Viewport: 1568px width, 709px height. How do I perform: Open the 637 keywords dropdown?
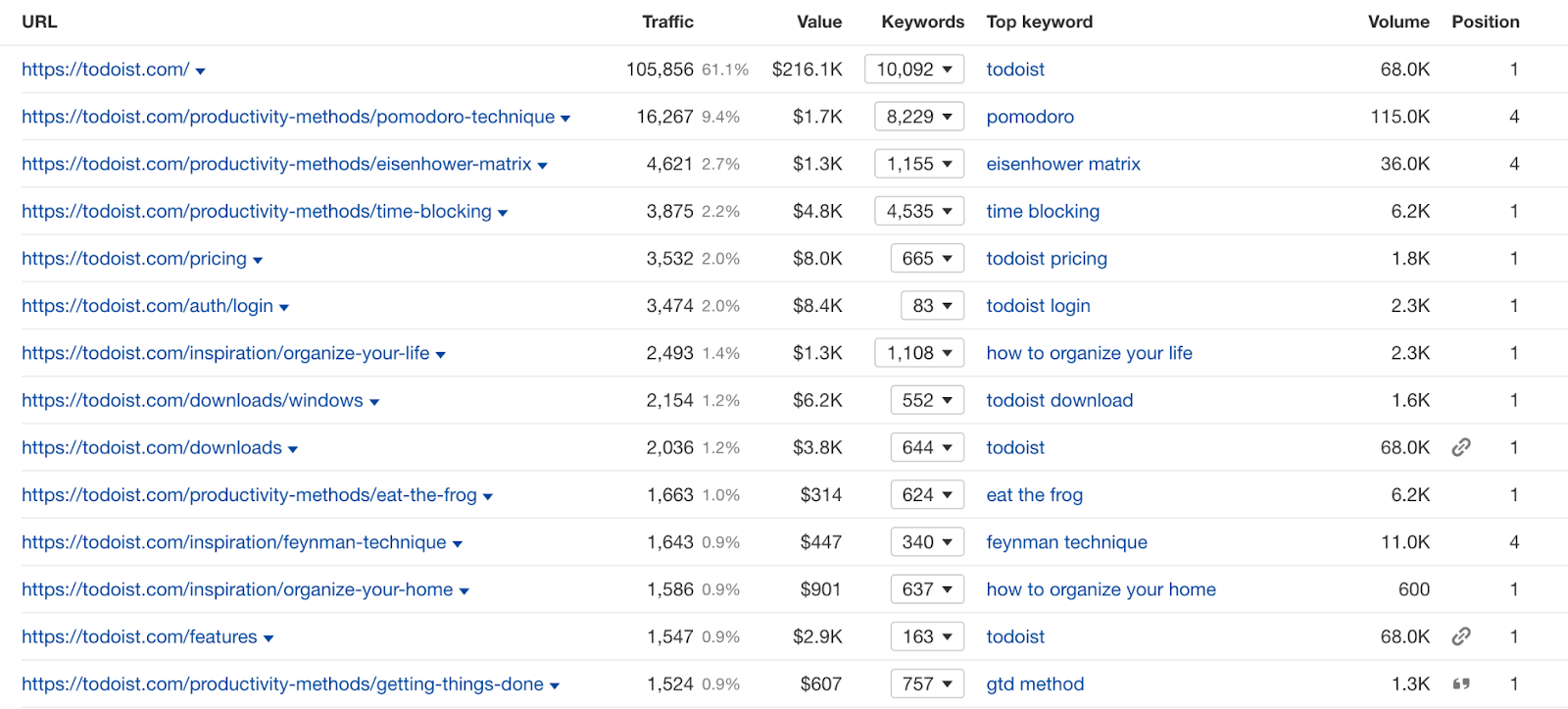tap(927, 589)
